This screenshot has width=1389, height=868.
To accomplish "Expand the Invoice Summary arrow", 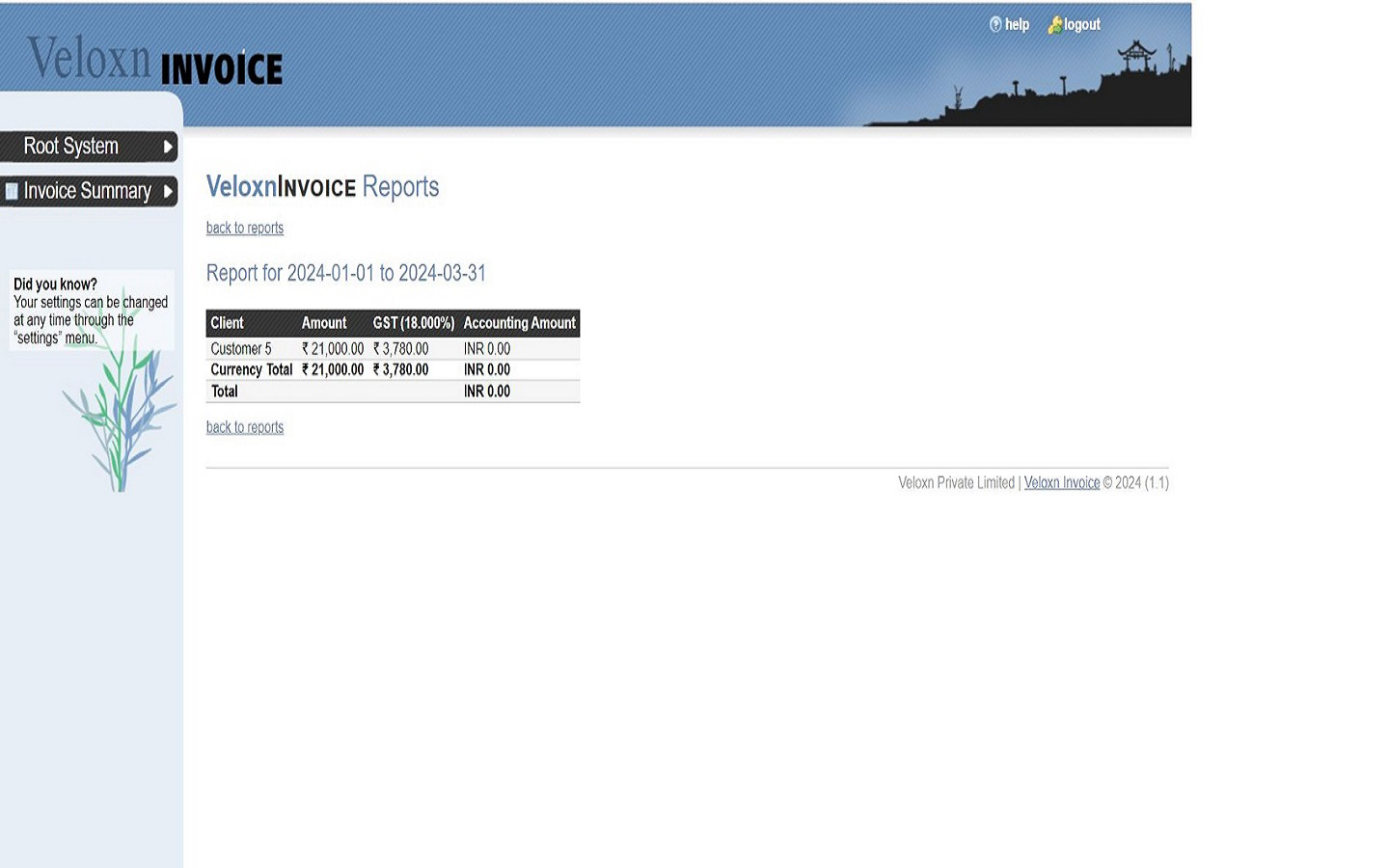I will (x=168, y=191).
